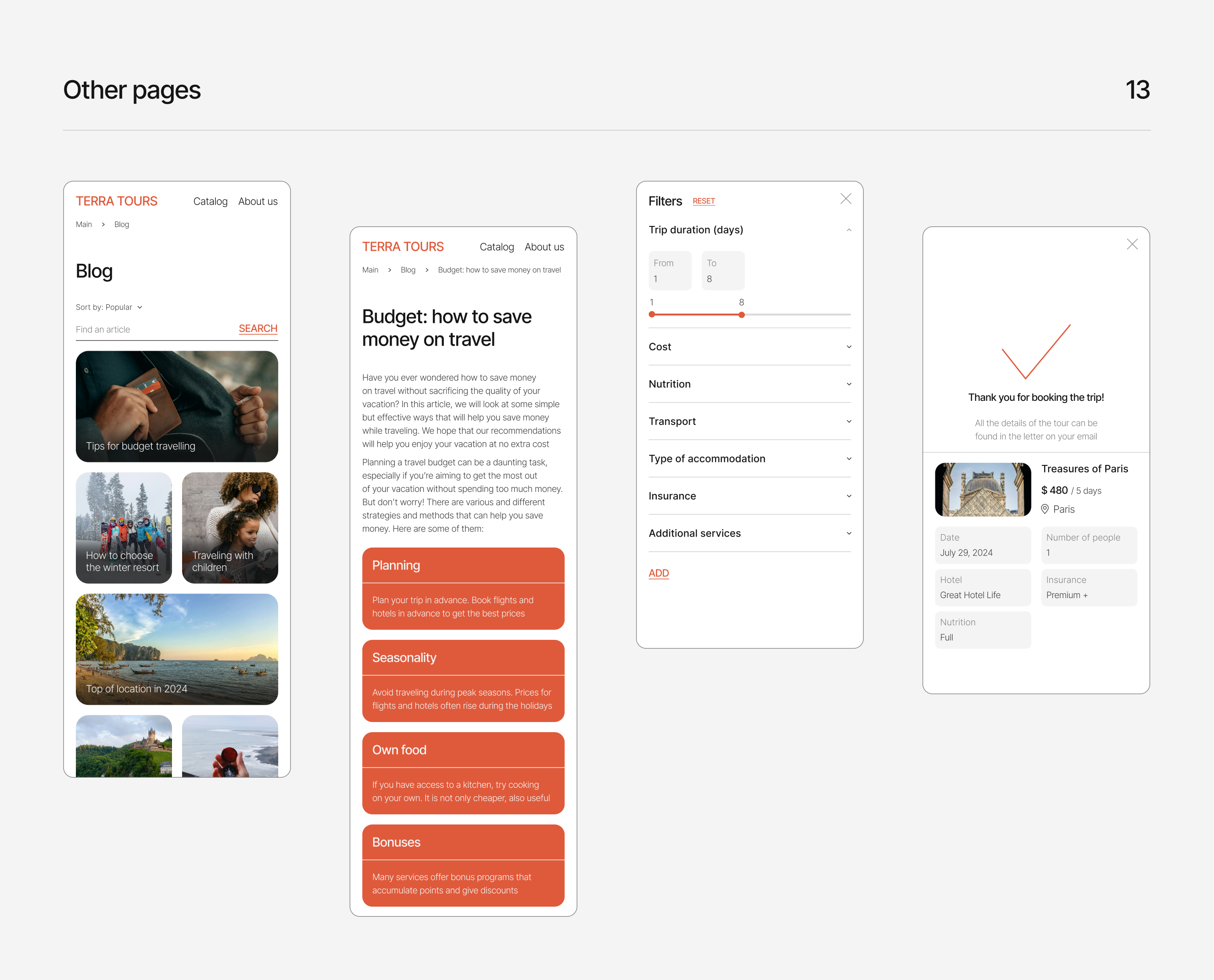Click the location pin icon beside Paris
Viewport: 1214px width, 980px height.
(x=1045, y=509)
